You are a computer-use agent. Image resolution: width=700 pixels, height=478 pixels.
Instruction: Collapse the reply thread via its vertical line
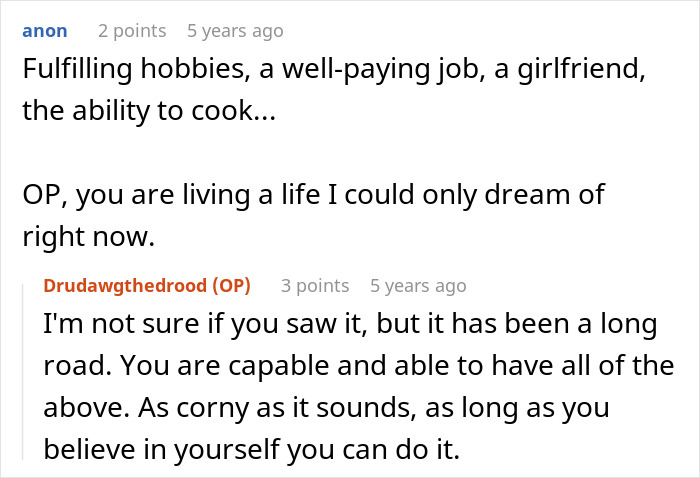22,371
